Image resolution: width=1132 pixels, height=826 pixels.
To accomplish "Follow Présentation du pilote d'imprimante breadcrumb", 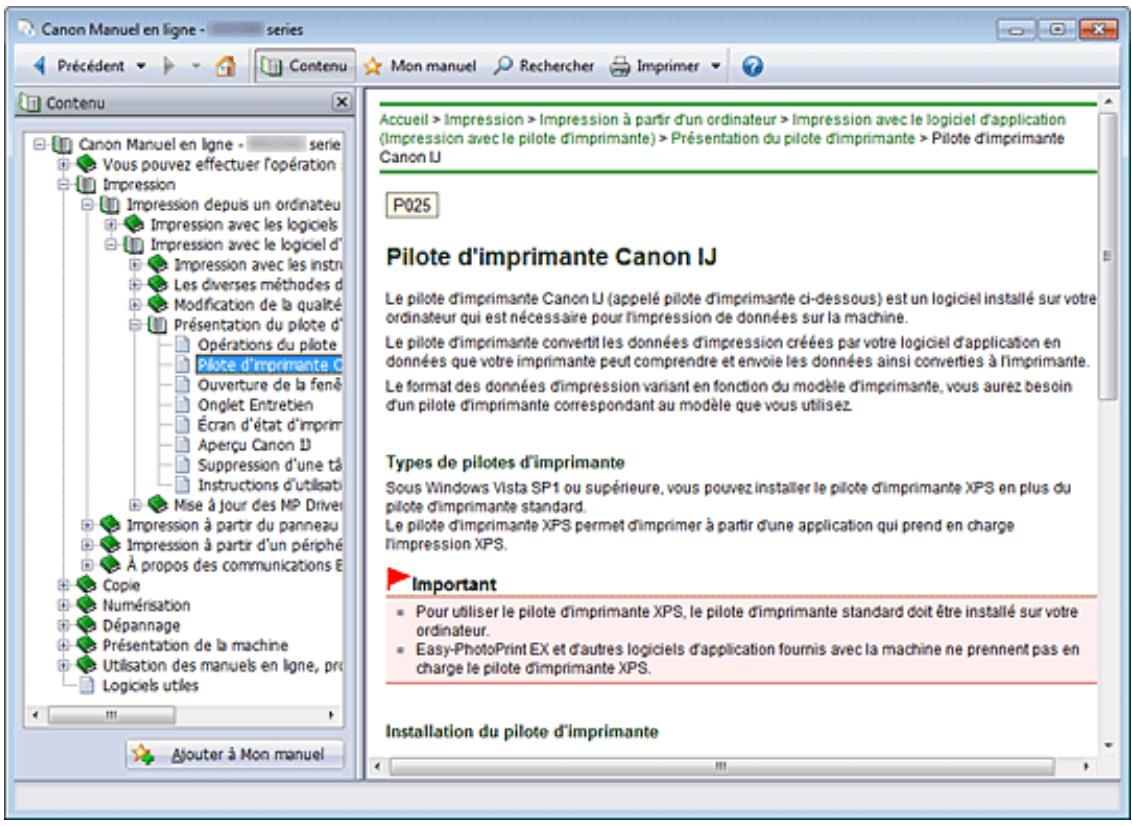I will pyautogui.click(x=793, y=139).
